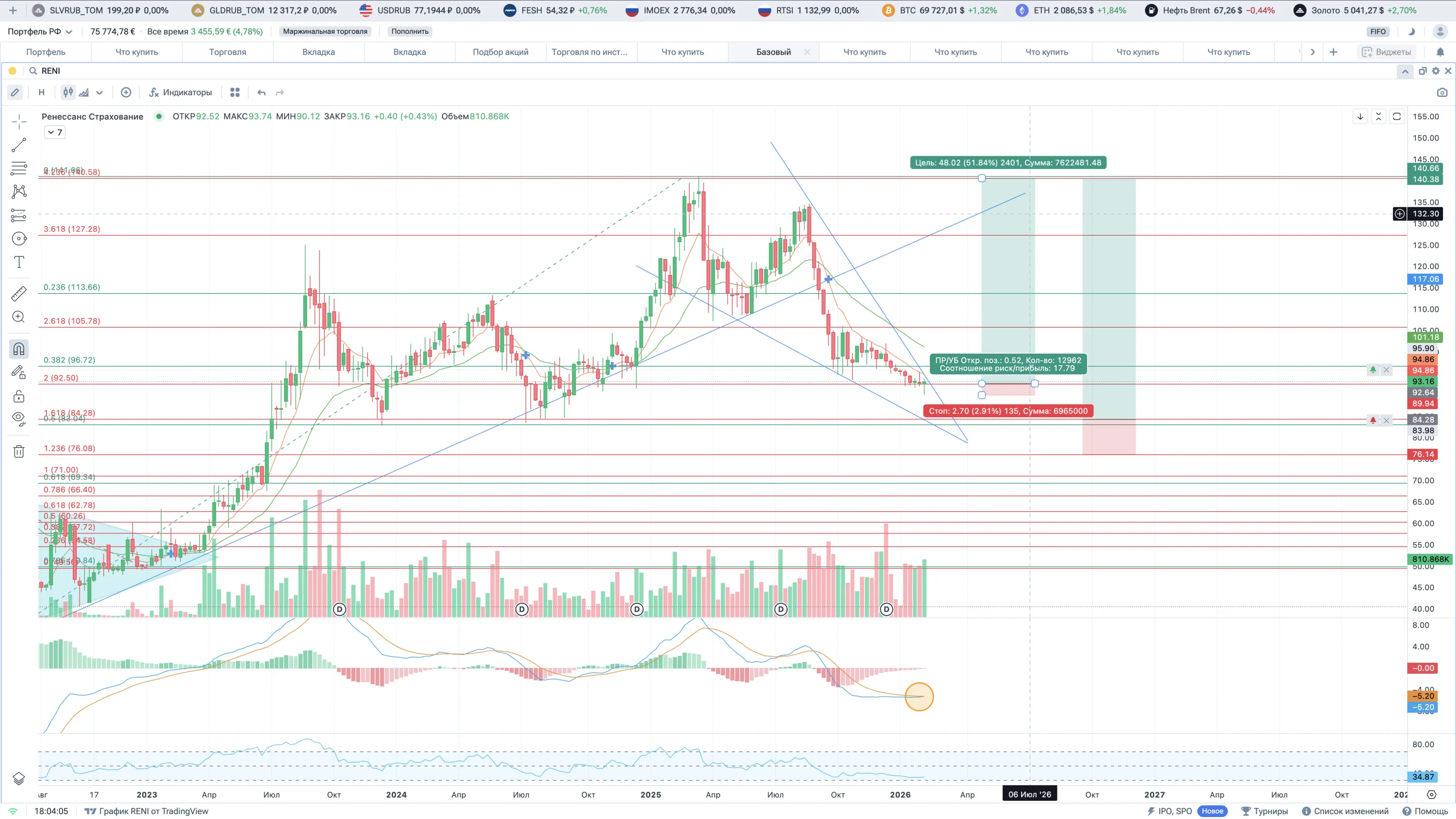Expand the indicators legend showing 7
This screenshot has height=819, width=1456.
(55, 132)
